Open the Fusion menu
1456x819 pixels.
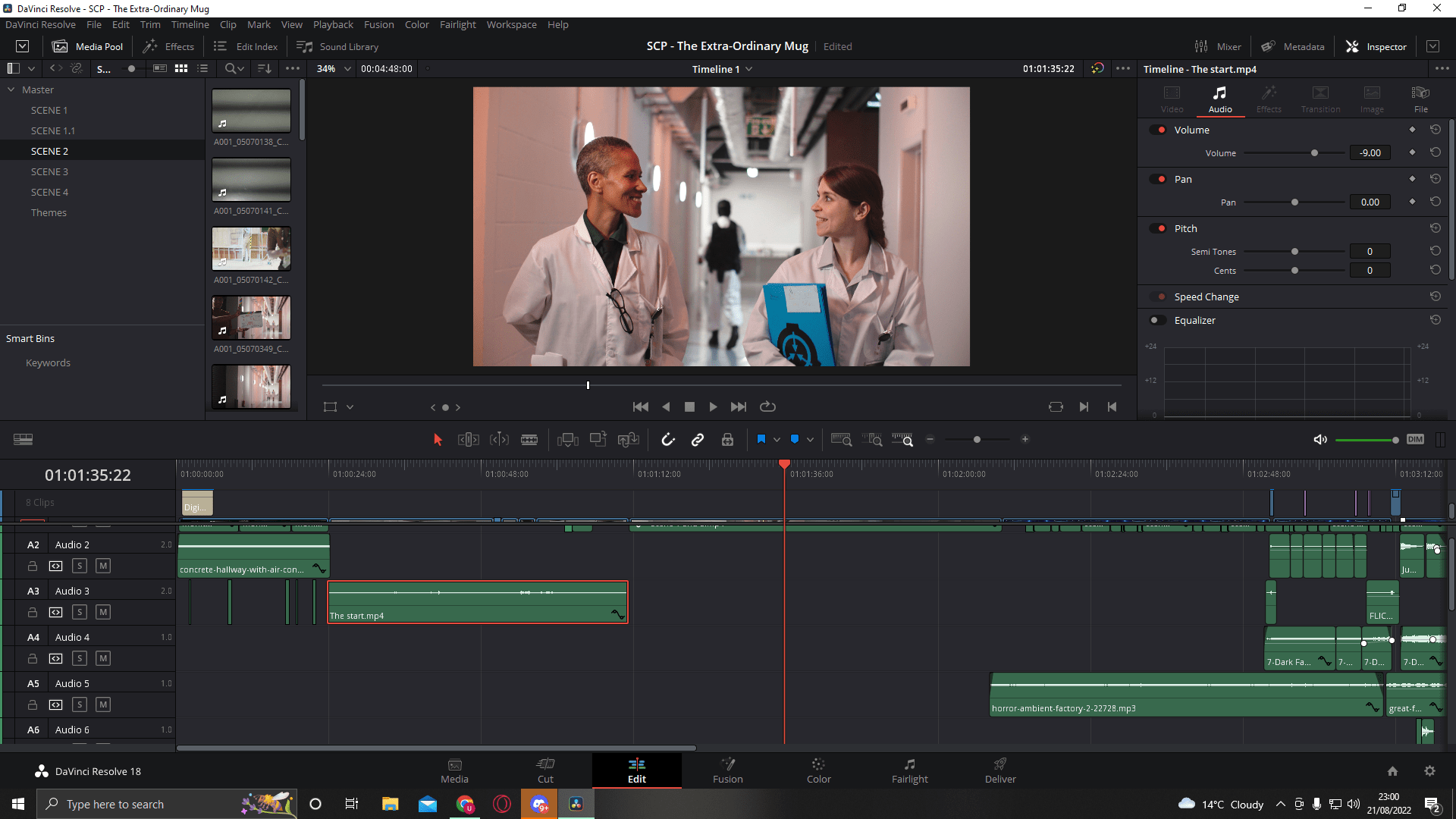(x=378, y=24)
